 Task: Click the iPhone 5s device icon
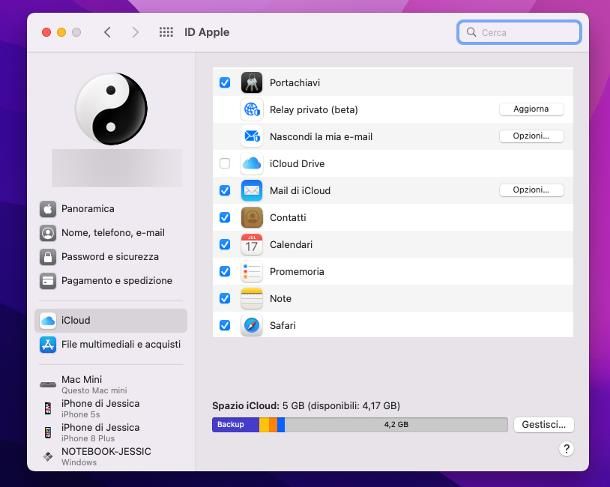pyautogui.click(x=48, y=408)
